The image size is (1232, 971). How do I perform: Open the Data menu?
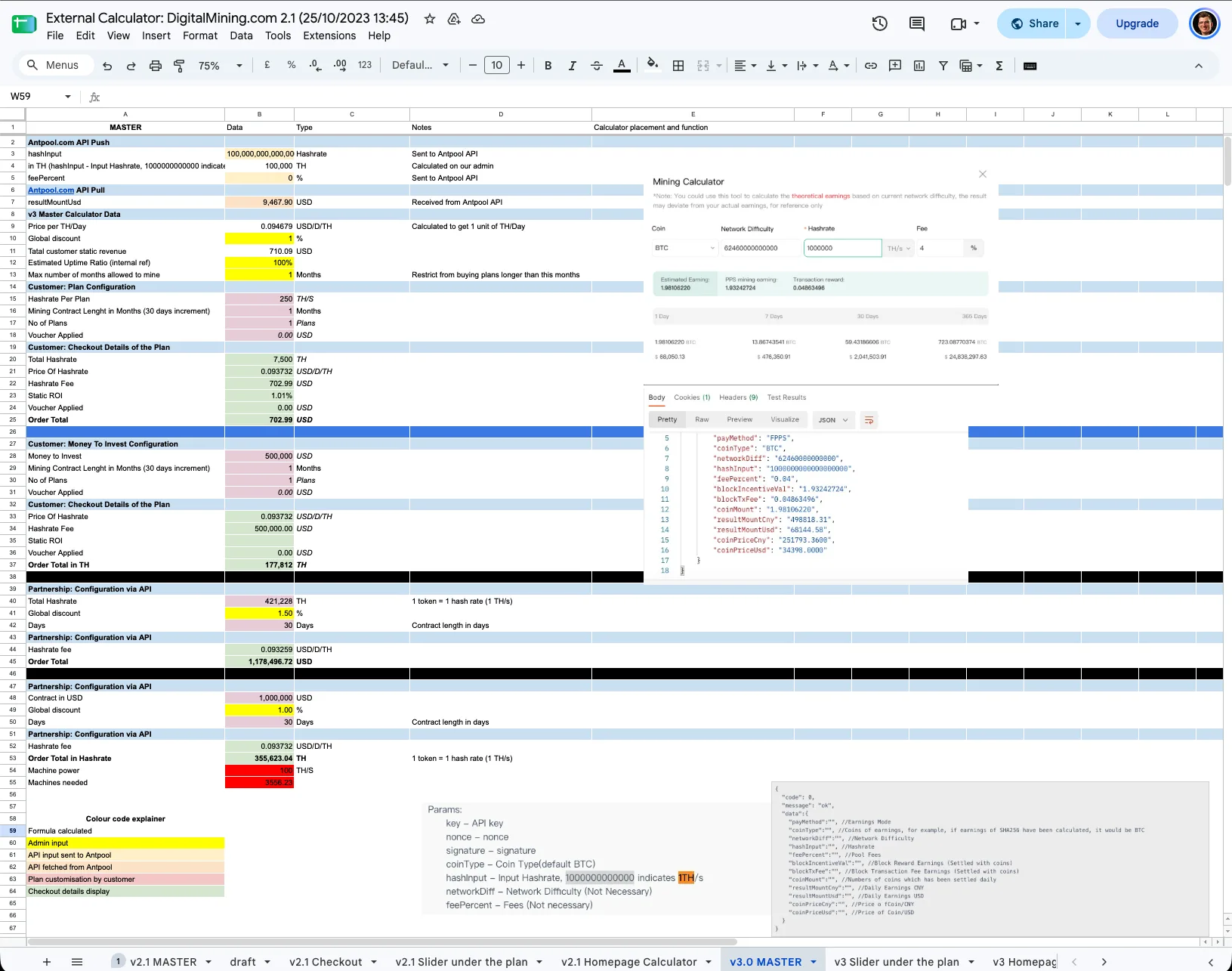[x=241, y=36]
